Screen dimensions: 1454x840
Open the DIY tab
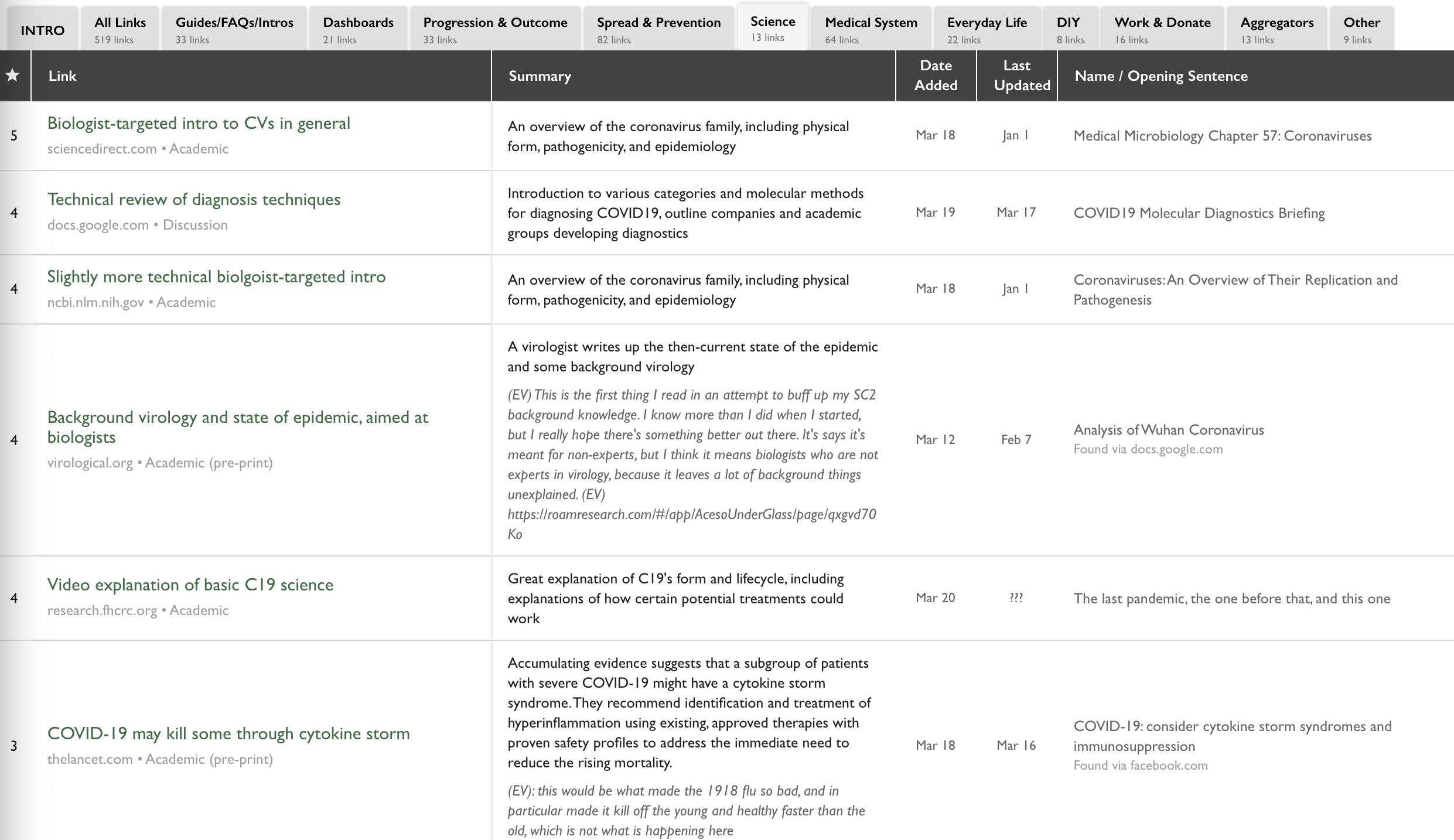(x=1070, y=29)
